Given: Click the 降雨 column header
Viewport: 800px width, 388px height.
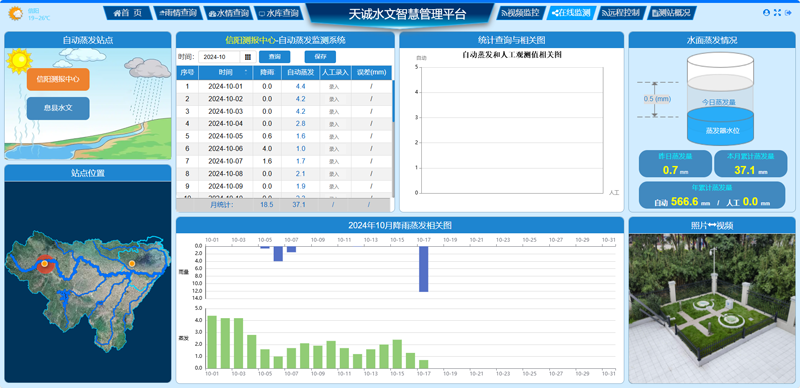Looking at the screenshot, I should pyautogui.click(x=267, y=72).
